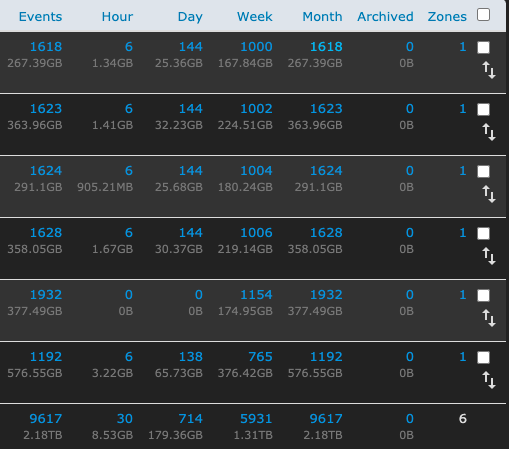The width and height of the screenshot is (509, 449).
Task: Open Events column link 1624
Action: point(46,171)
